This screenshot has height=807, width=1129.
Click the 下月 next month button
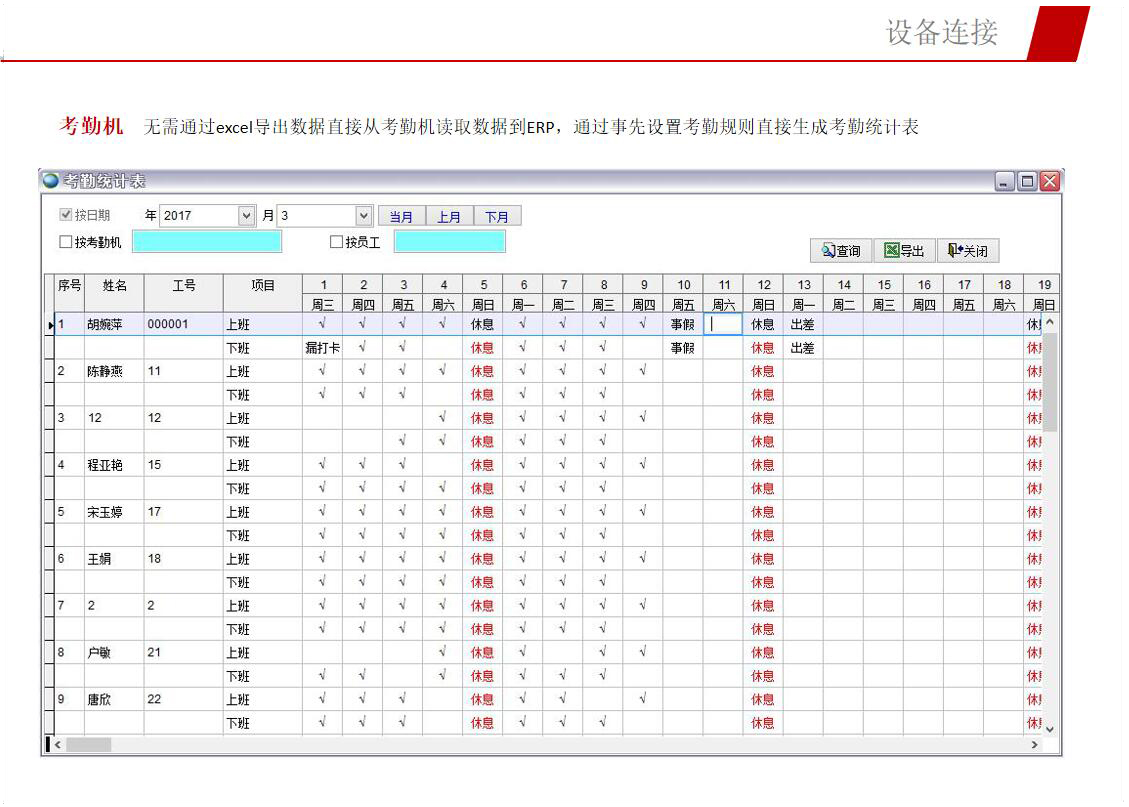(497, 216)
